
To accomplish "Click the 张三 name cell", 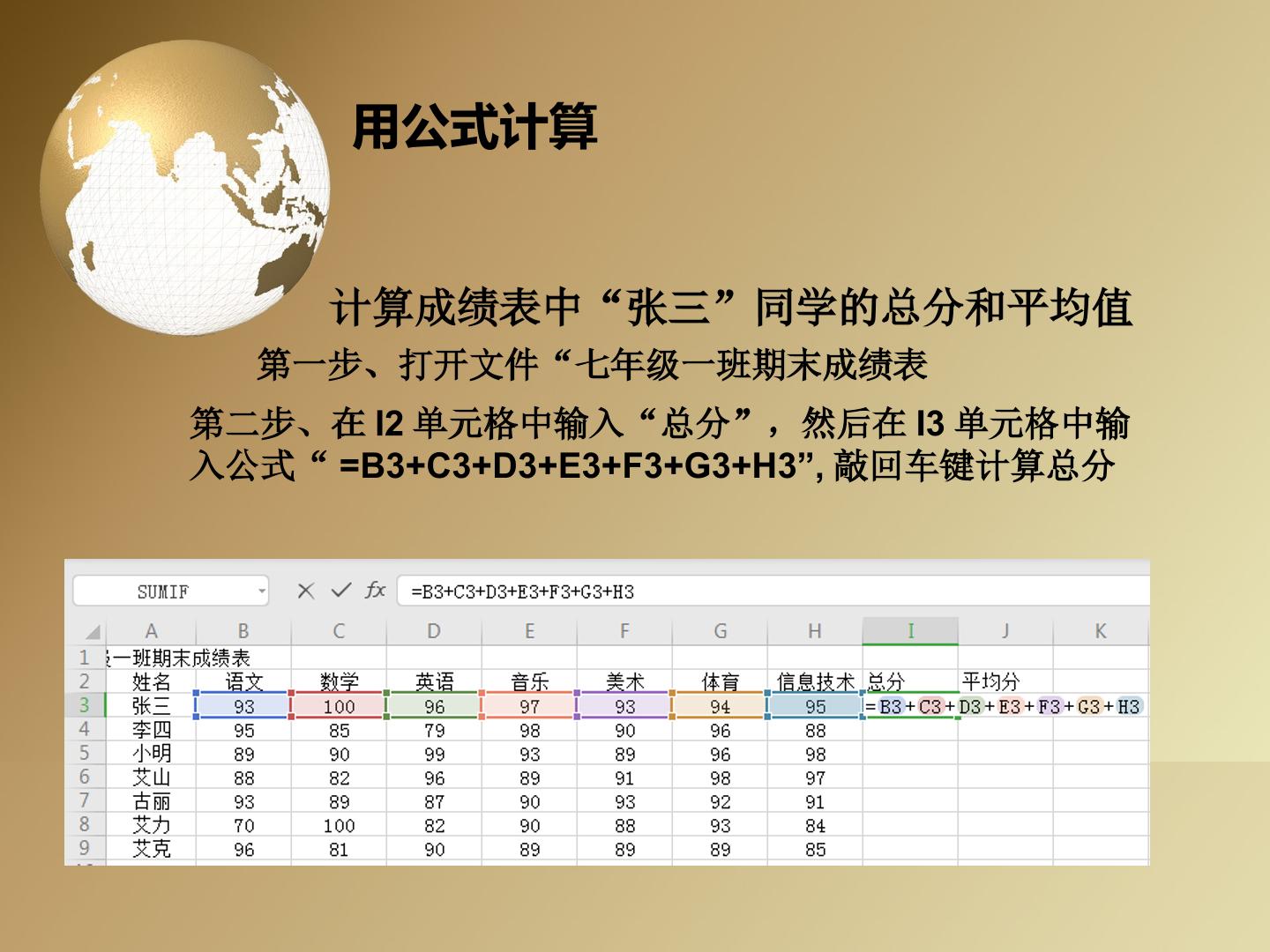I will pos(151,705).
